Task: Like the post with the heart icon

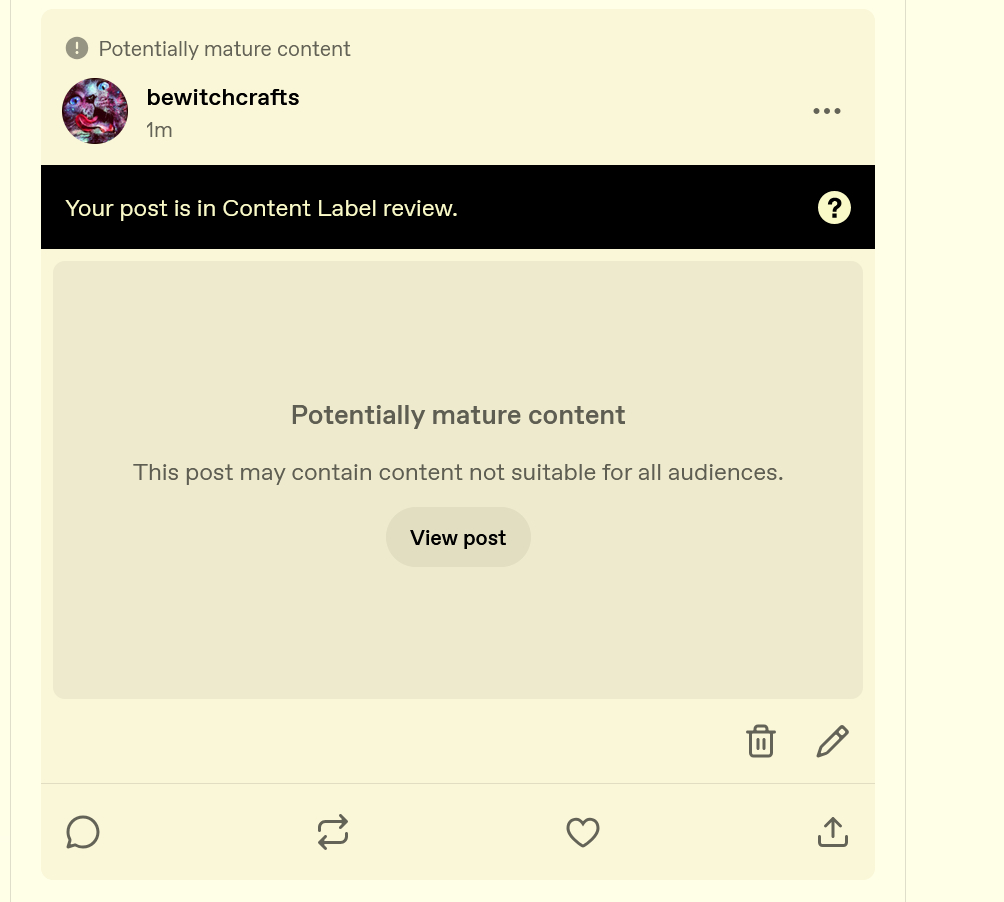Action: [583, 832]
